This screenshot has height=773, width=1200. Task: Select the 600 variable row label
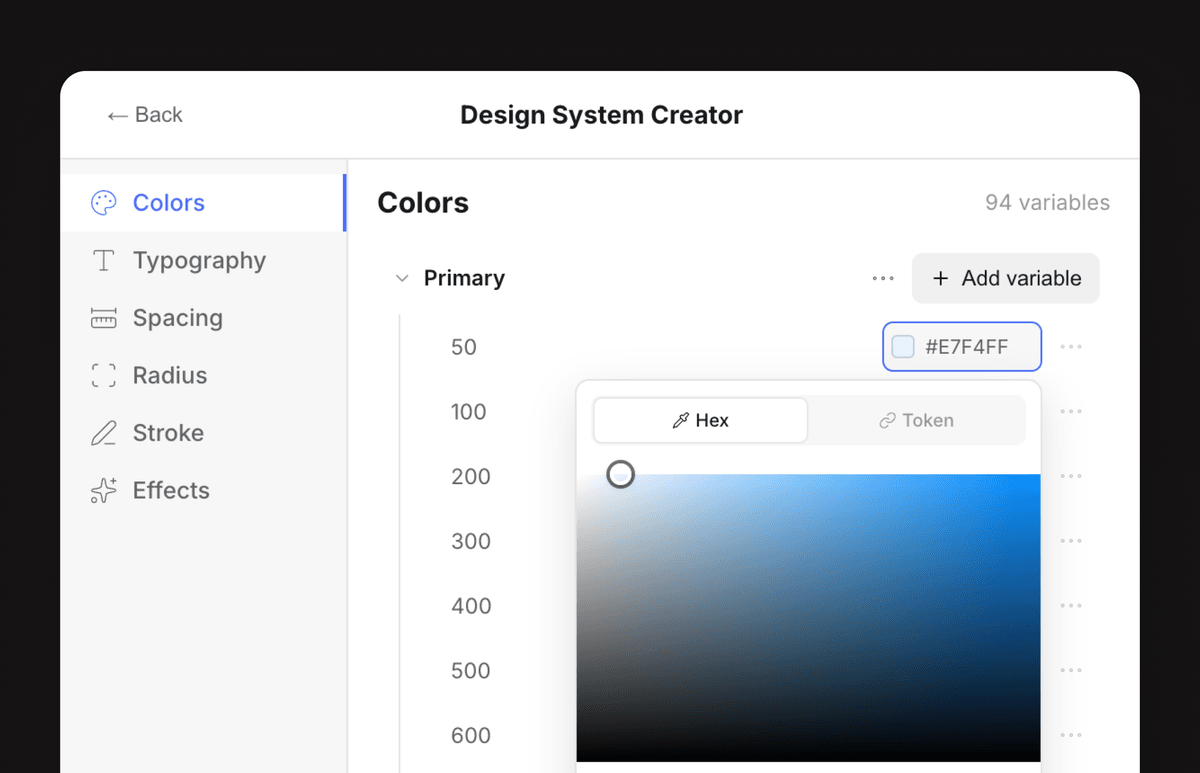click(x=471, y=736)
